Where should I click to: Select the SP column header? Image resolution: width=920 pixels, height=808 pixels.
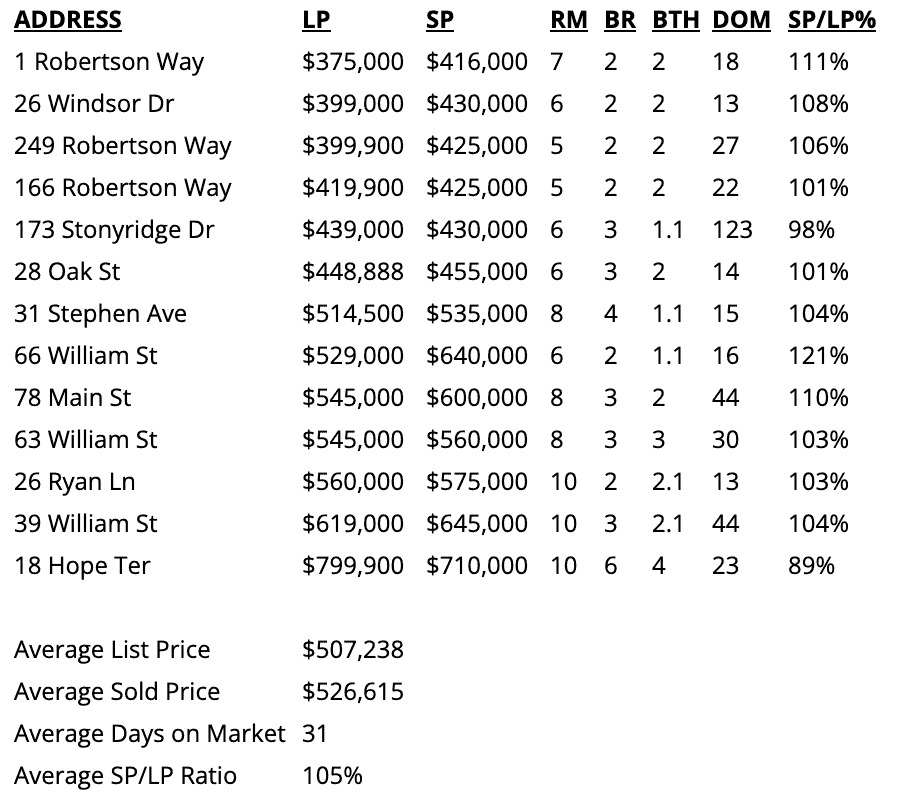(439, 20)
